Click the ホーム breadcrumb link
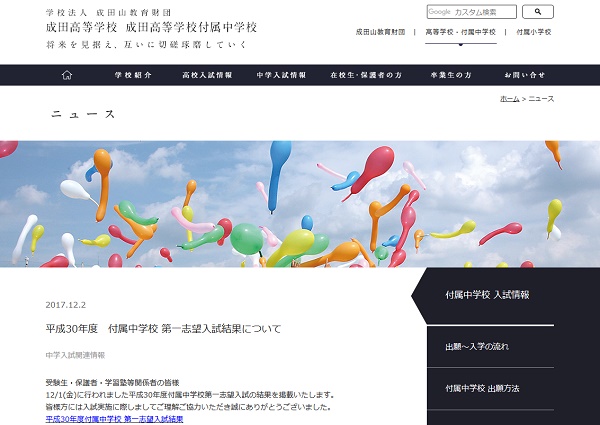 [509, 99]
